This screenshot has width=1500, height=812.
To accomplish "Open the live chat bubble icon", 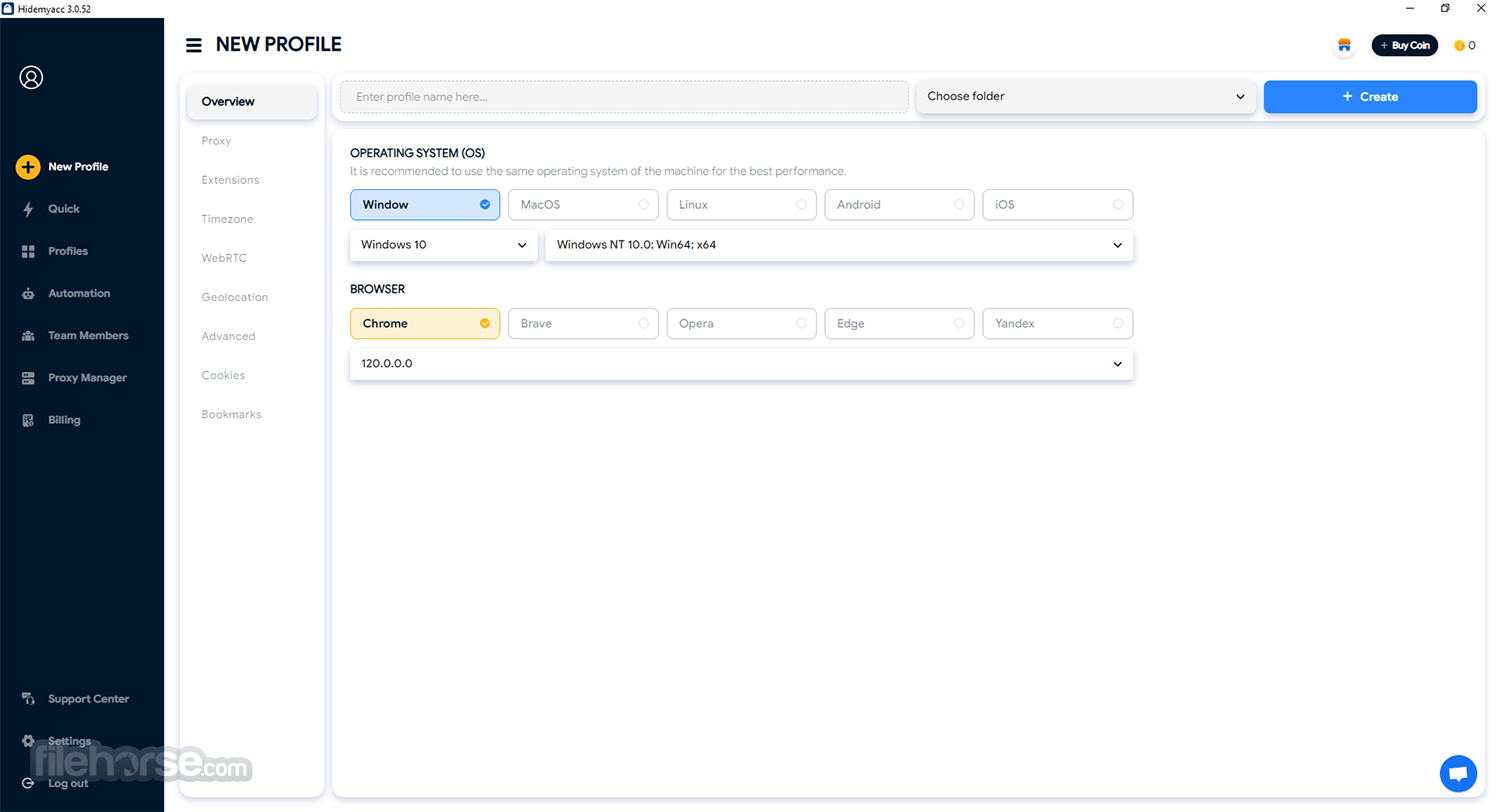I will tap(1458, 774).
